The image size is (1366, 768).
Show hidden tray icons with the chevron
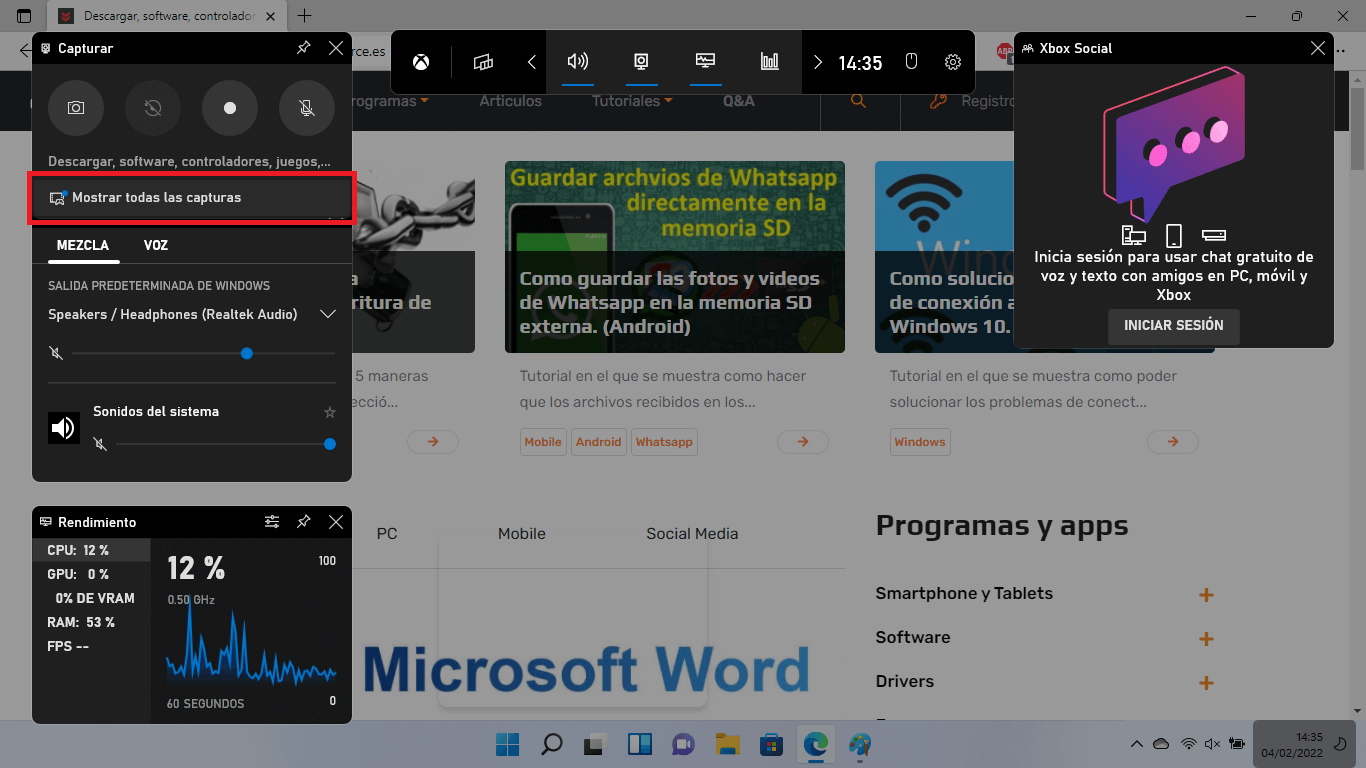1136,744
